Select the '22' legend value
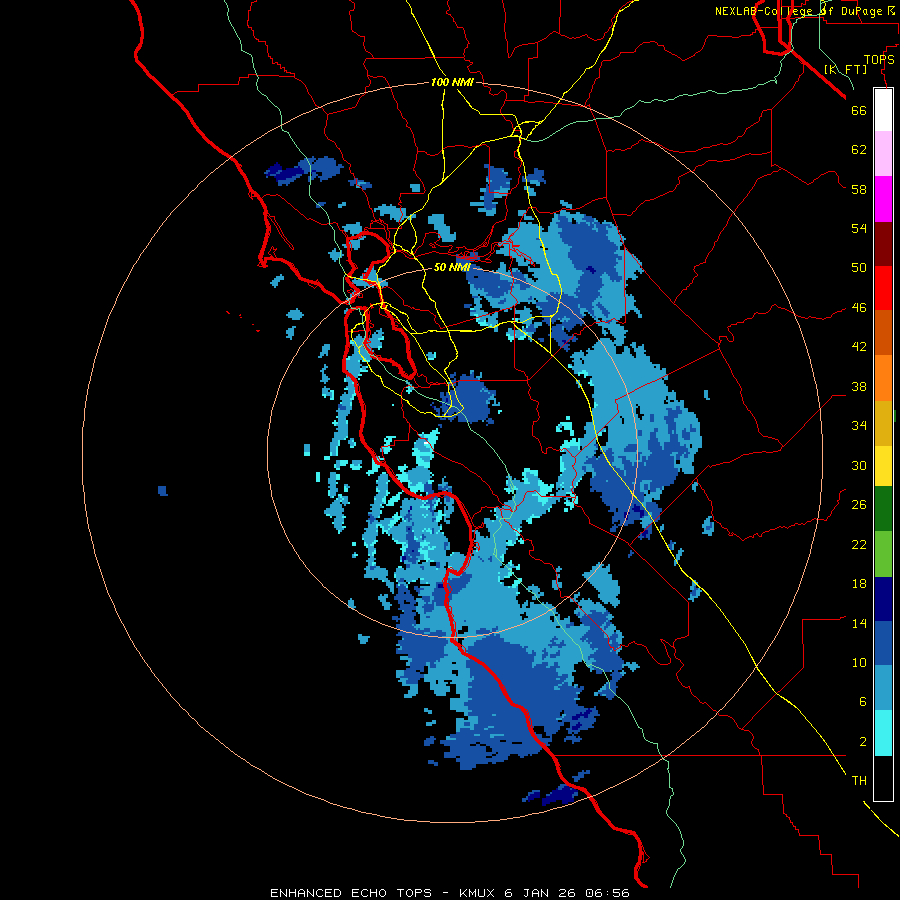This screenshot has width=900, height=900. click(x=859, y=544)
